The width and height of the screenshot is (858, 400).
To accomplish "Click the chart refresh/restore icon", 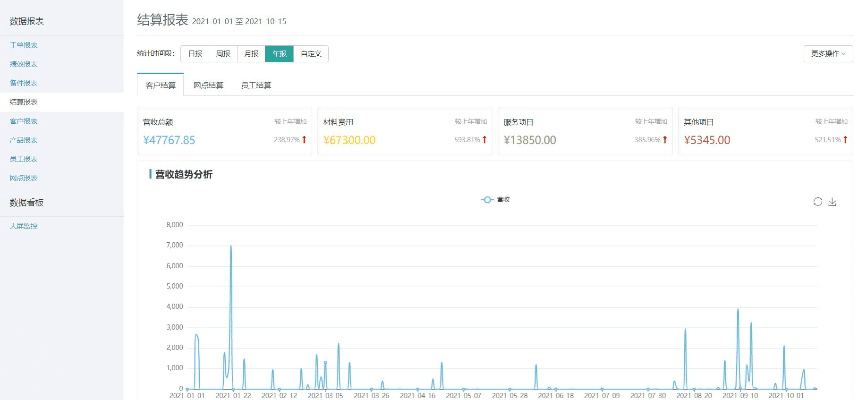I will click(x=817, y=201).
